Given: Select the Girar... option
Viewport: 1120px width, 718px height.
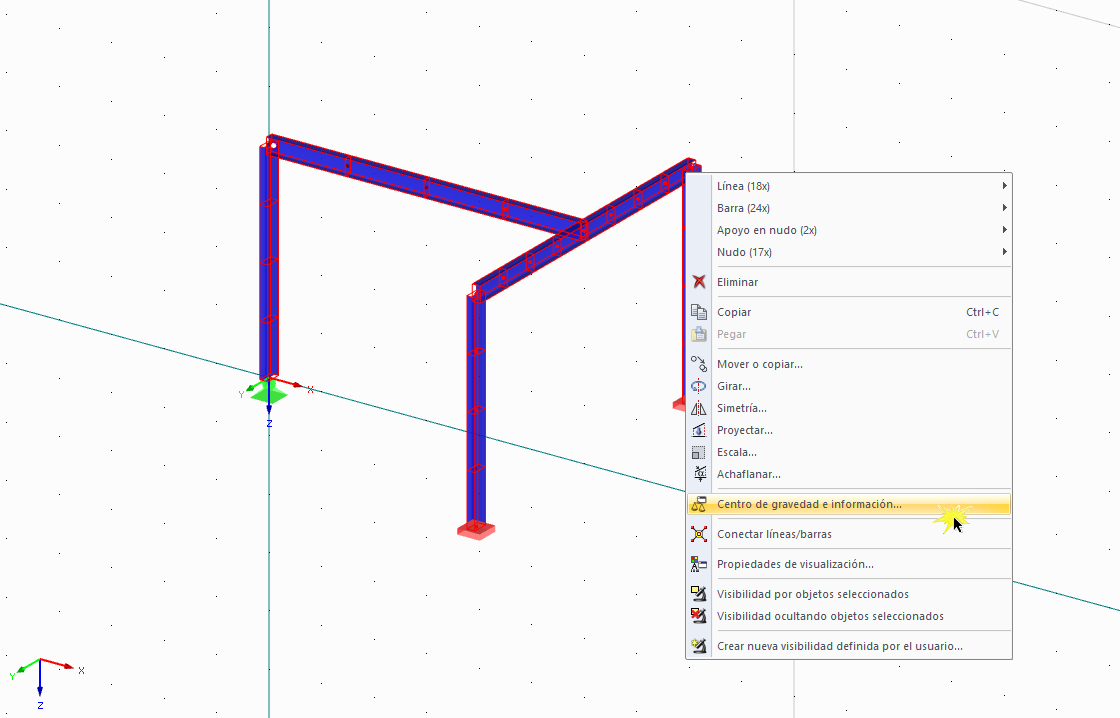Looking at the screenshot, I should click(x=849, y=386).
